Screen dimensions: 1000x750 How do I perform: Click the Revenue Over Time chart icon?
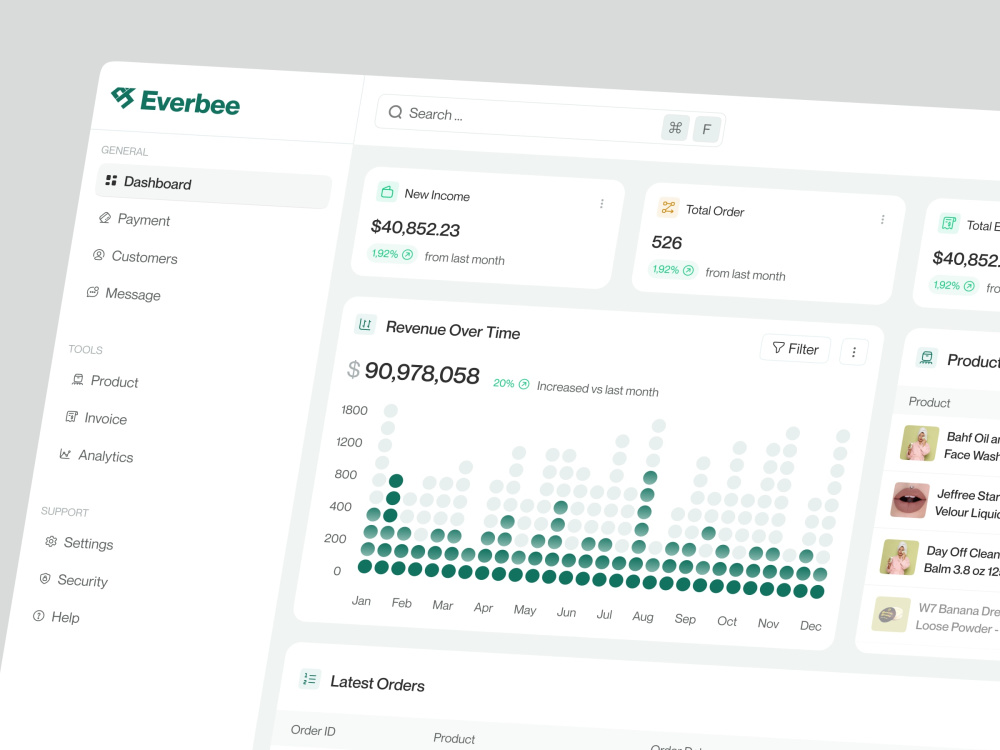tap(365, 324)
